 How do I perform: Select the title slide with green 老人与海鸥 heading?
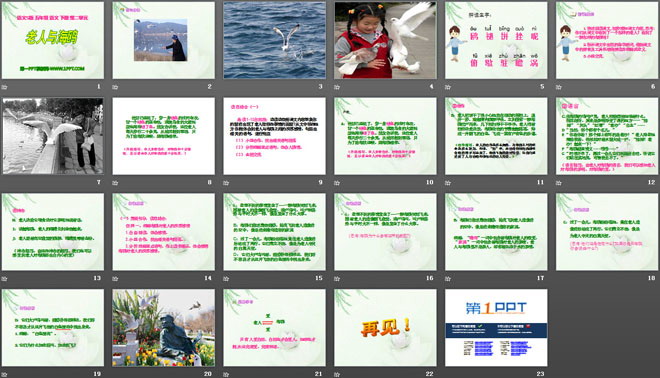pos(53,40)
